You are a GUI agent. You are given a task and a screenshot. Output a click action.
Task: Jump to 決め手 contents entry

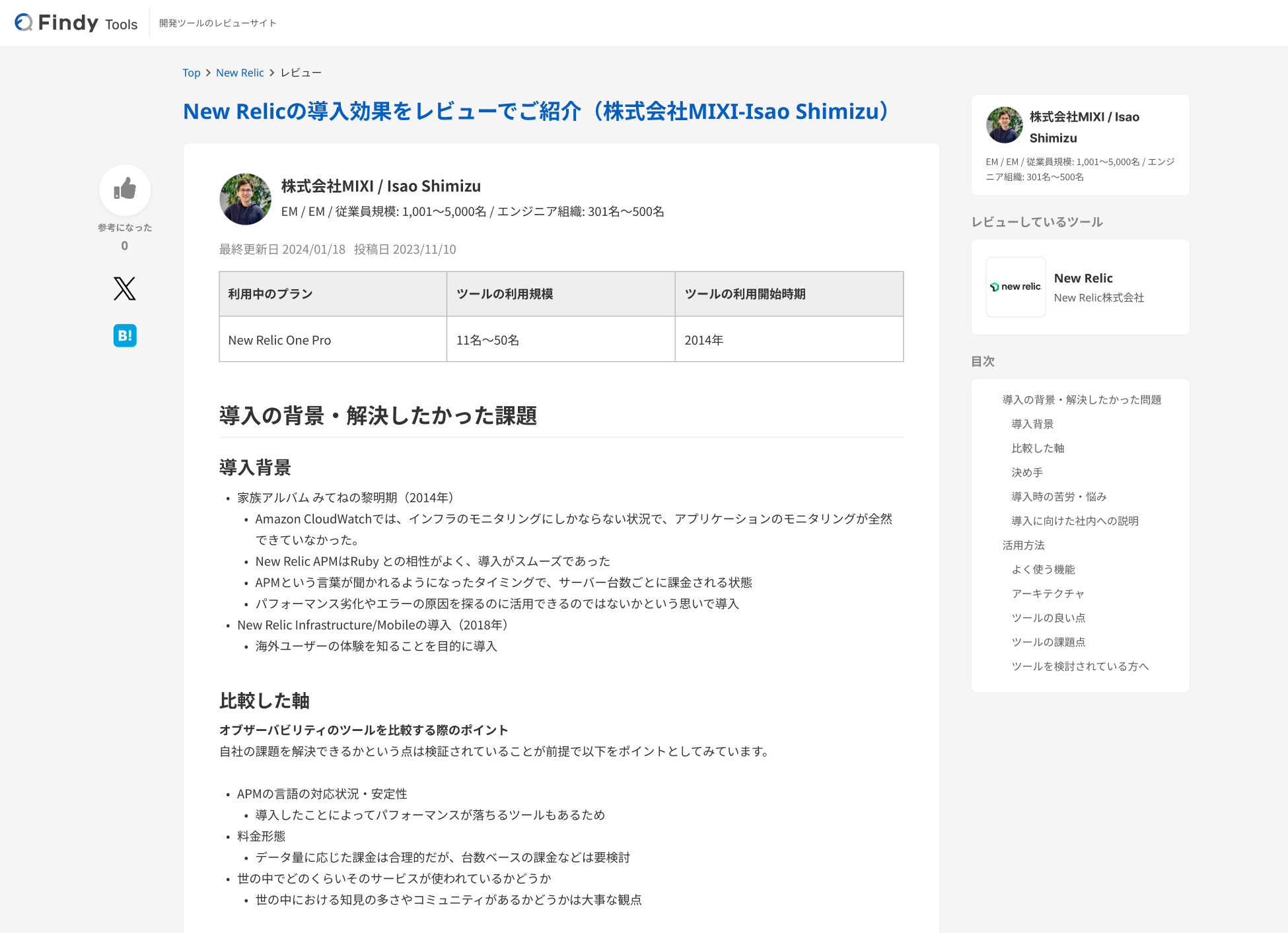1026,472
